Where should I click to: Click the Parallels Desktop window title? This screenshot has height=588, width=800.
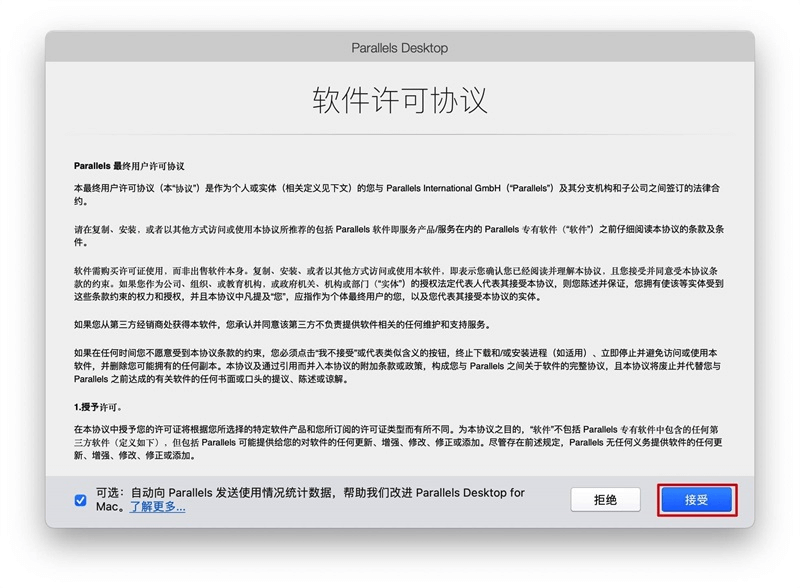click(x=399, y=48)
